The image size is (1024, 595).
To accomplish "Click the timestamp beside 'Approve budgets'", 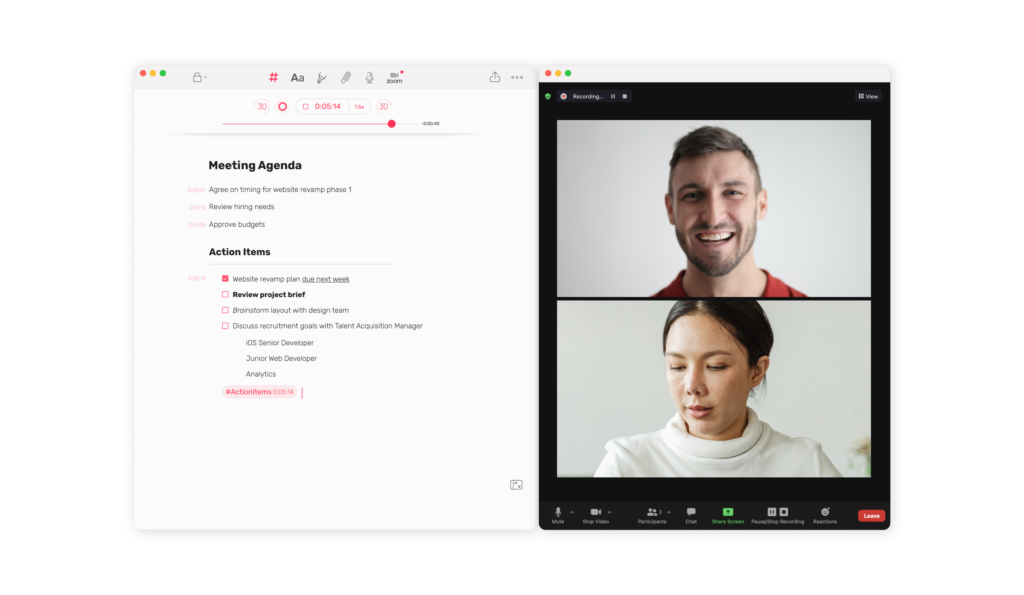I will 197,225.
